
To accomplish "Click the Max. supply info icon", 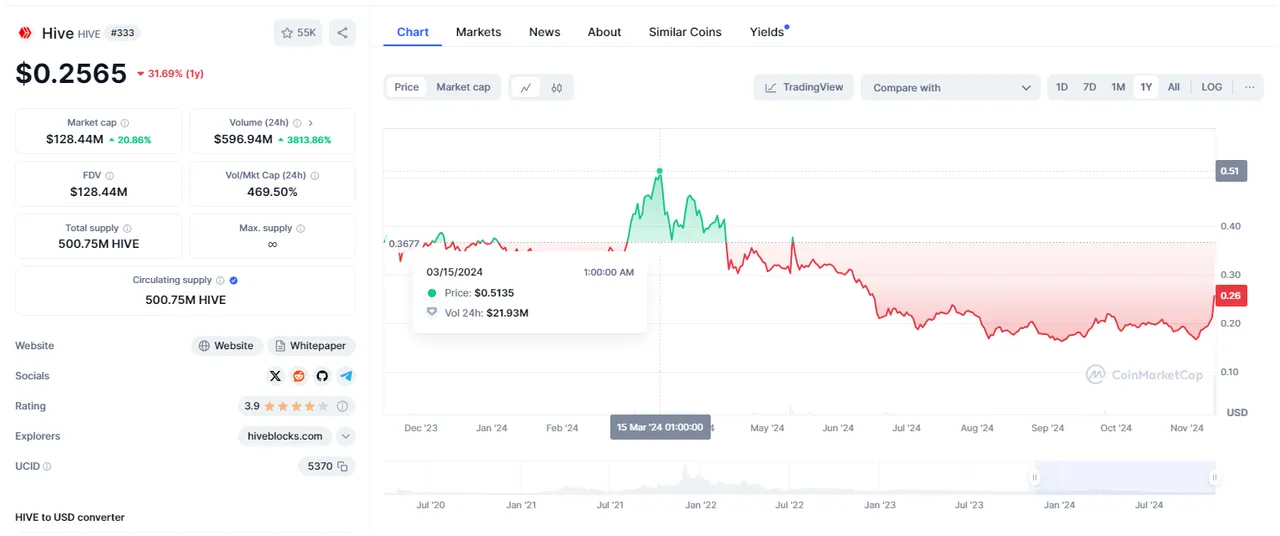I will coord(301,228).
